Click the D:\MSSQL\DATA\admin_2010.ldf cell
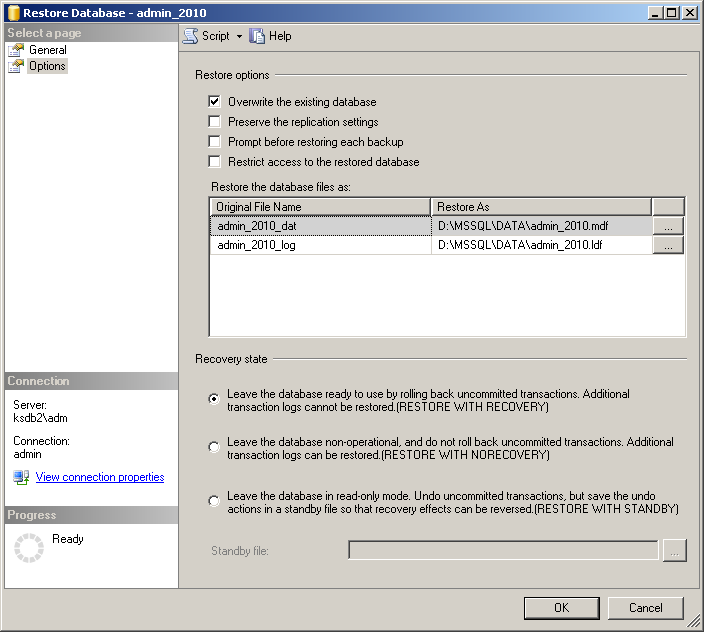This screenshot has height=632, width=704. (542, 245)
